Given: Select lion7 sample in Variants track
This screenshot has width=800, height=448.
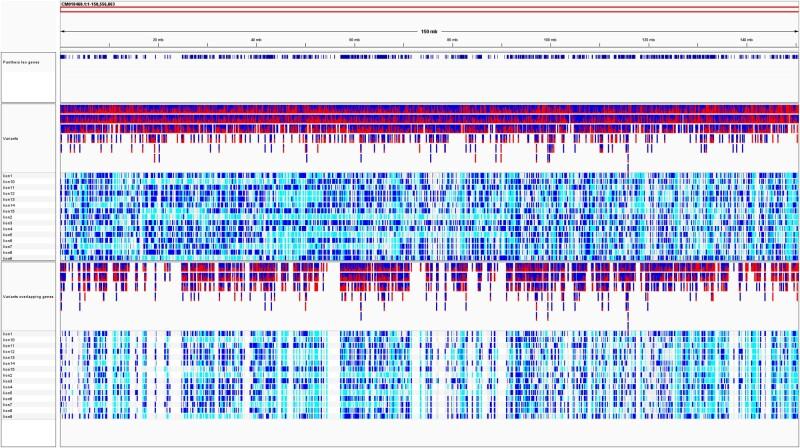Looking at the screenshot, I should pos(7,246).
